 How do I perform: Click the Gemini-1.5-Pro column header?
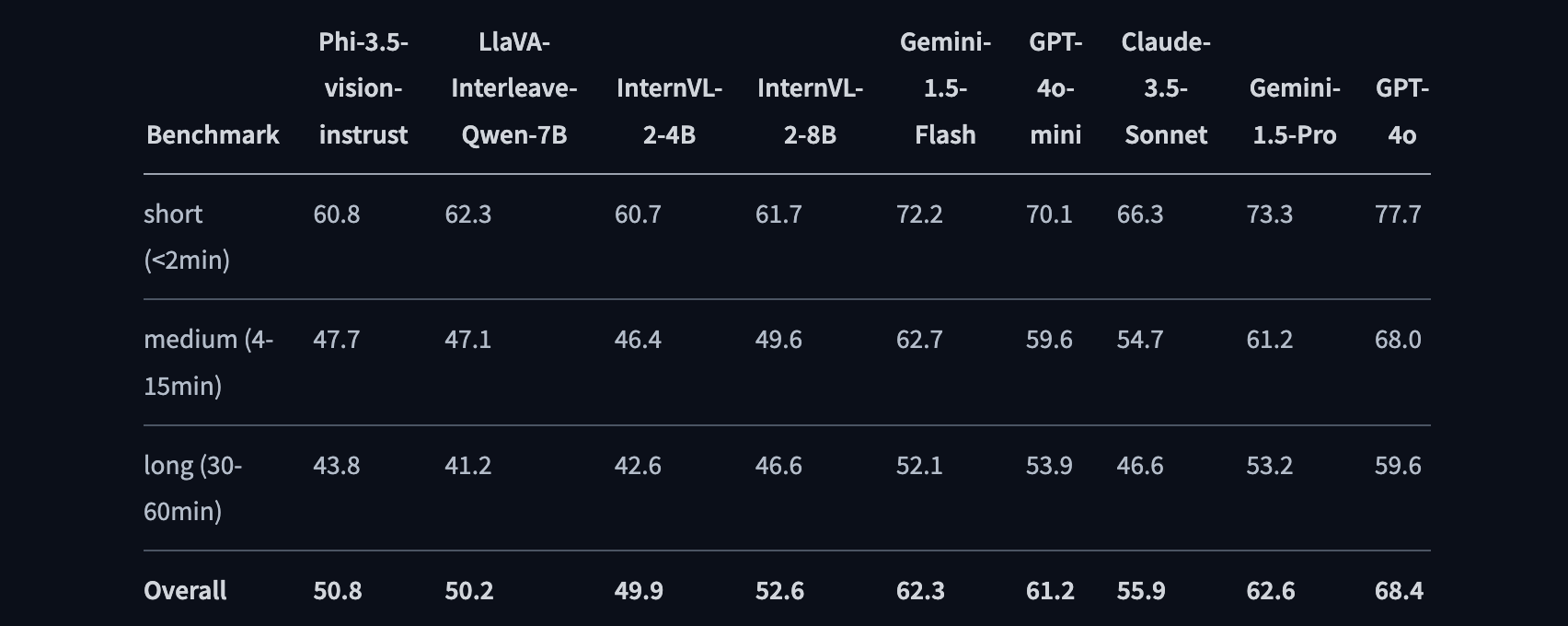tap(1295, 111)
